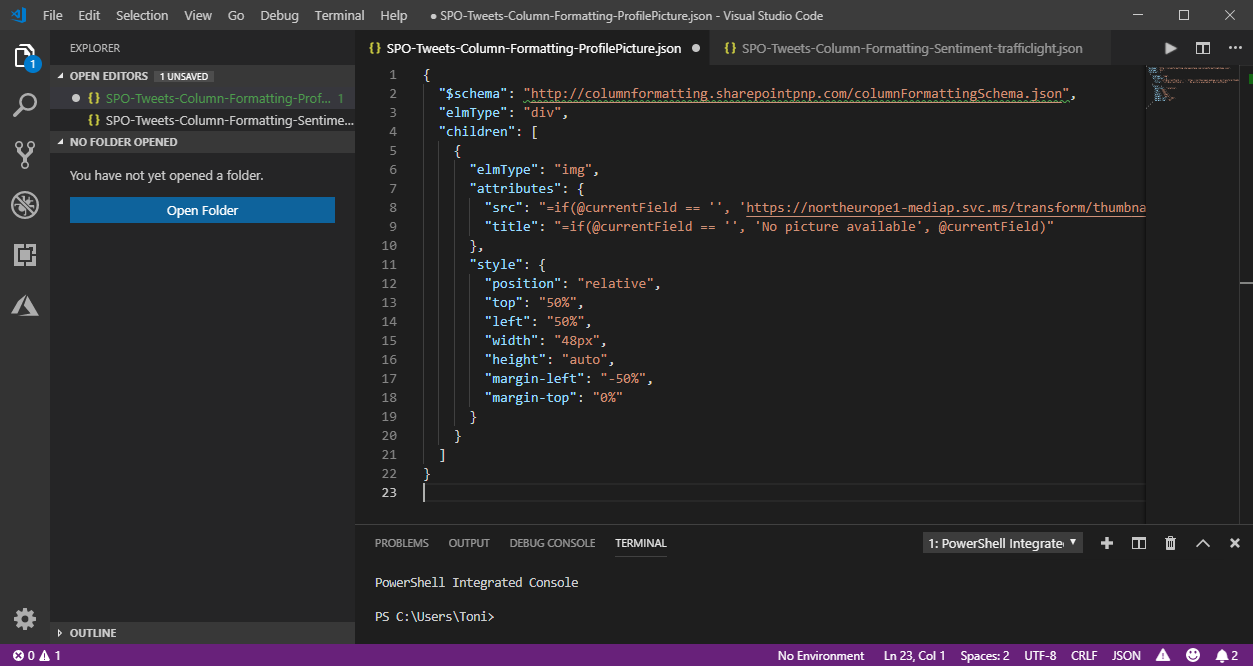Close the terminal panel
This screenshot has height=666, width=1253.
click(1235, 543)
